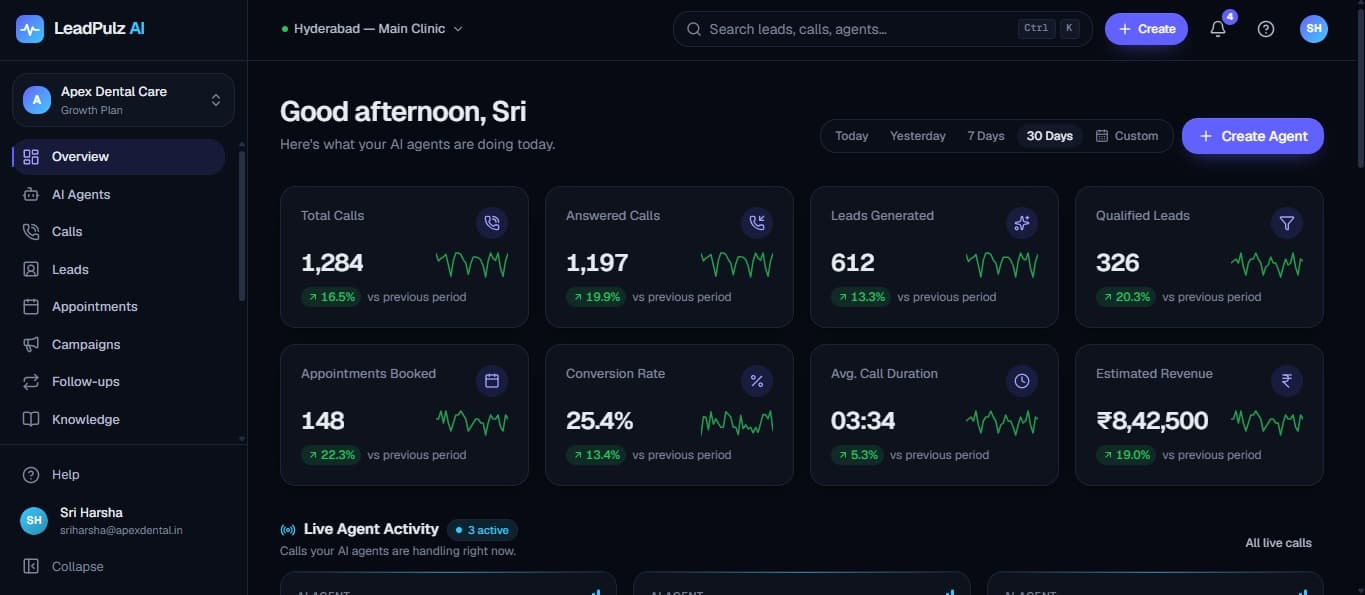Open AI Agents in the sidebar

click(x=118, y=194)
